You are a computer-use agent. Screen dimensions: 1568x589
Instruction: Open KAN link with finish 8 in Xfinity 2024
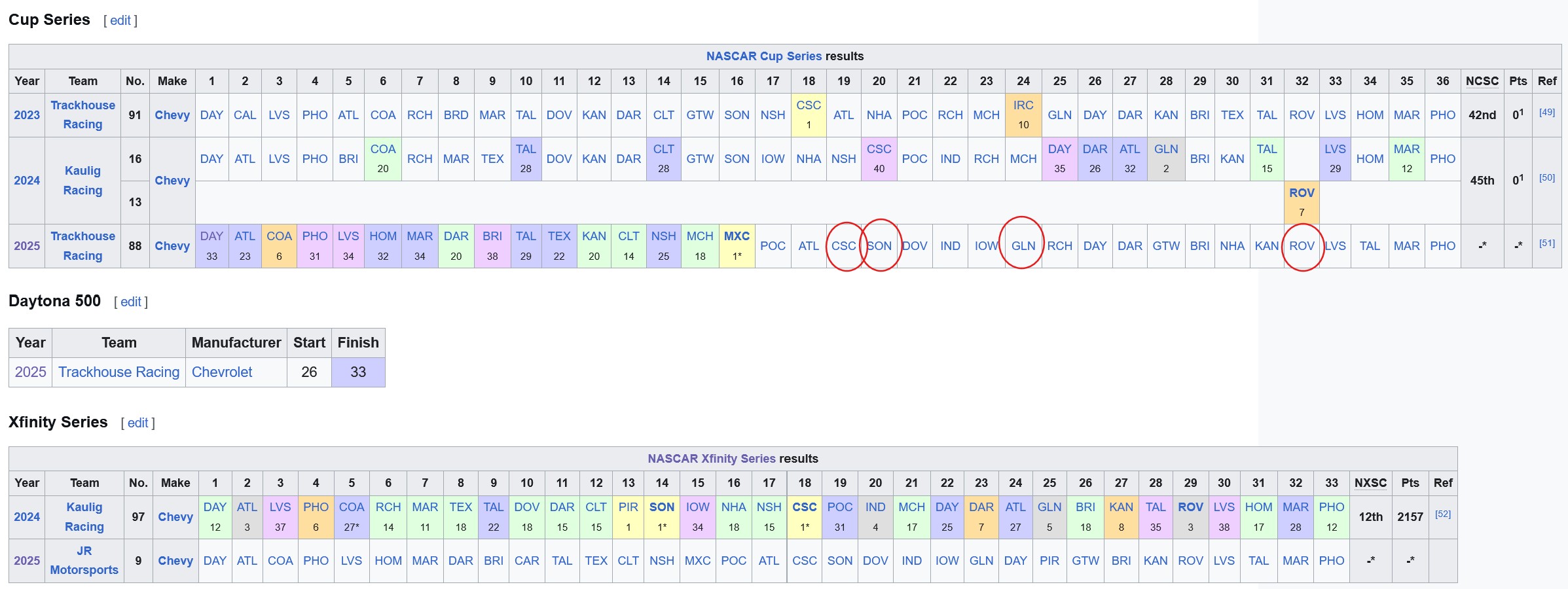tap(1121, 507)
